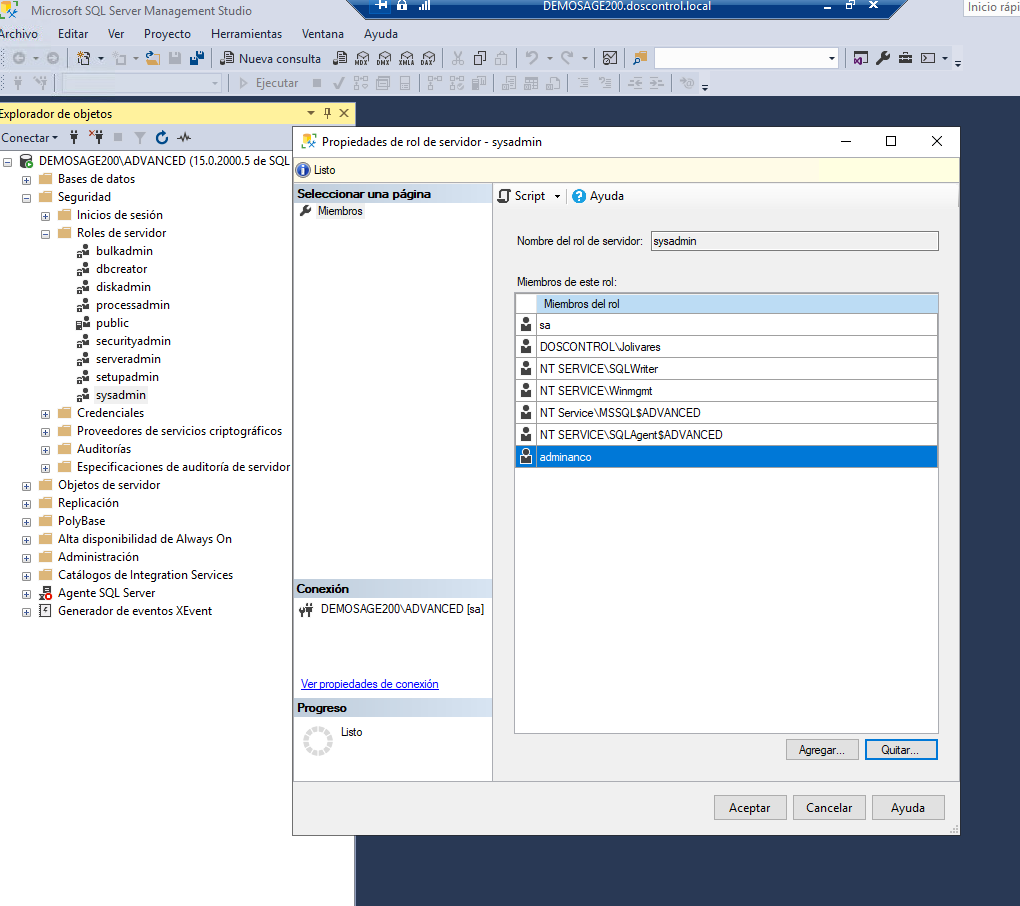Viewport: 1020px width, 906px height.
Task: Click the DAX query icon
Action: pyautogui.click(x=428, y=59)
